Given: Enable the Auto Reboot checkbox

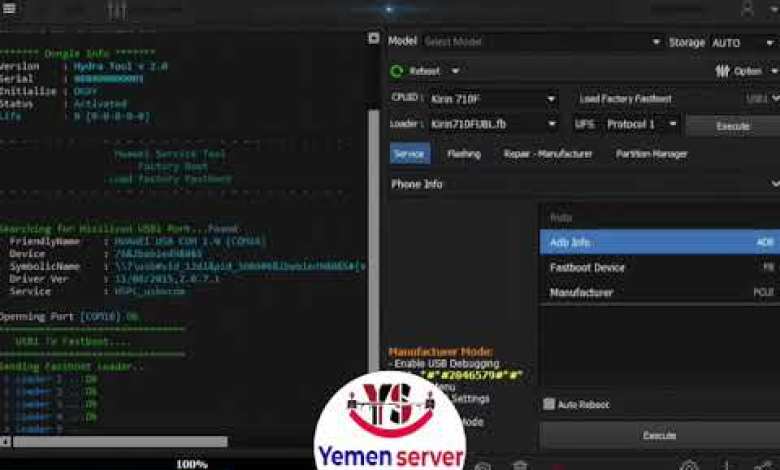Looking at the screenshot, I should click(548, 404).
